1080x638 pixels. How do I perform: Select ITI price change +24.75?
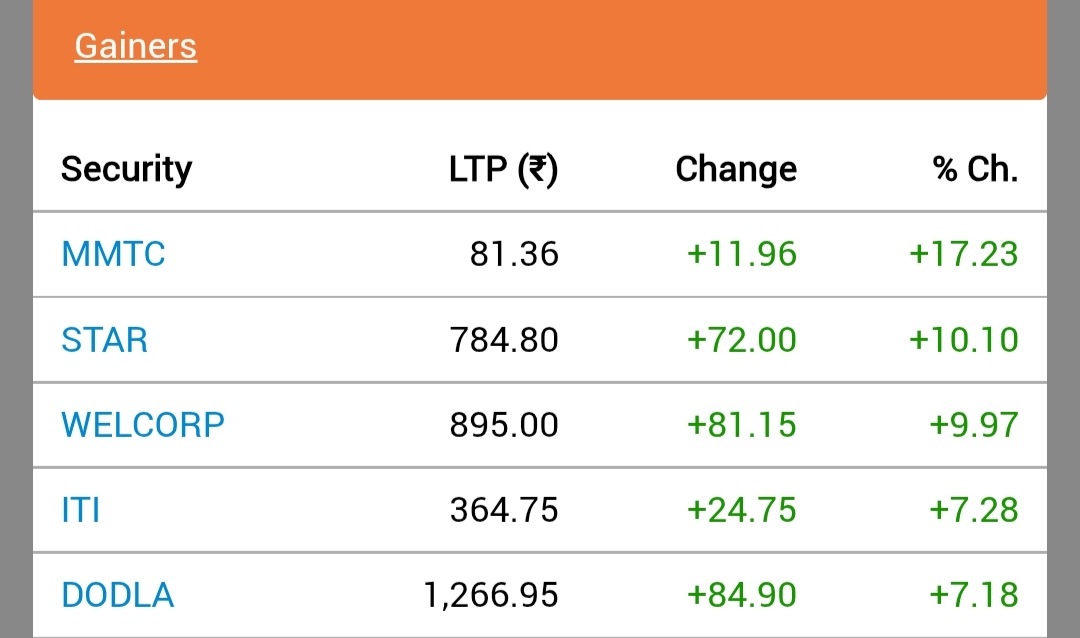point(742,511)
